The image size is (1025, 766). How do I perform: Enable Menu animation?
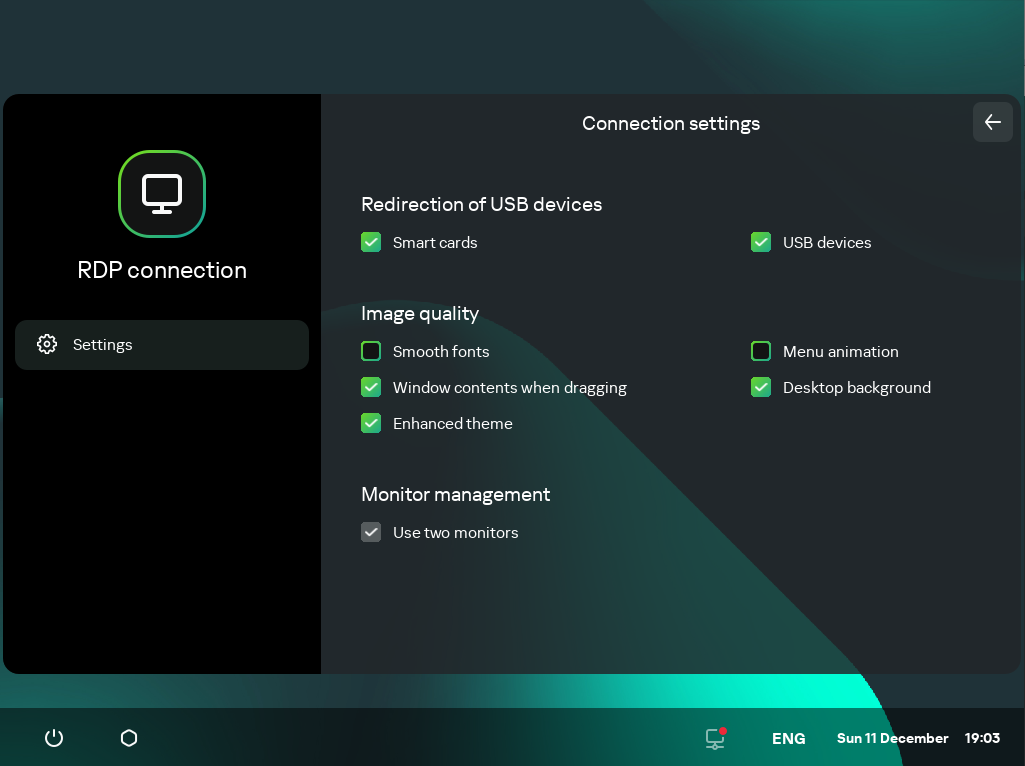click(x=761, y=351)
